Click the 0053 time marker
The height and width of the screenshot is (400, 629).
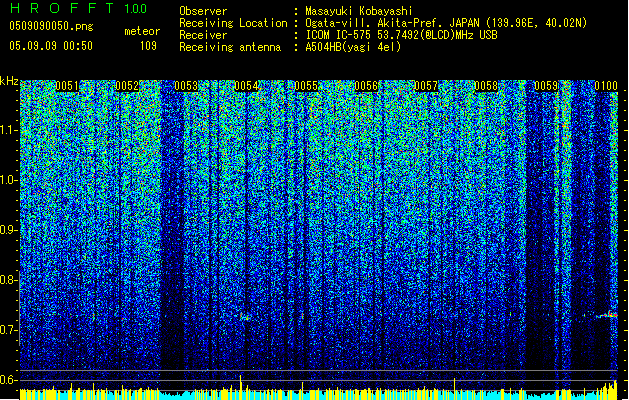[186, 86]
